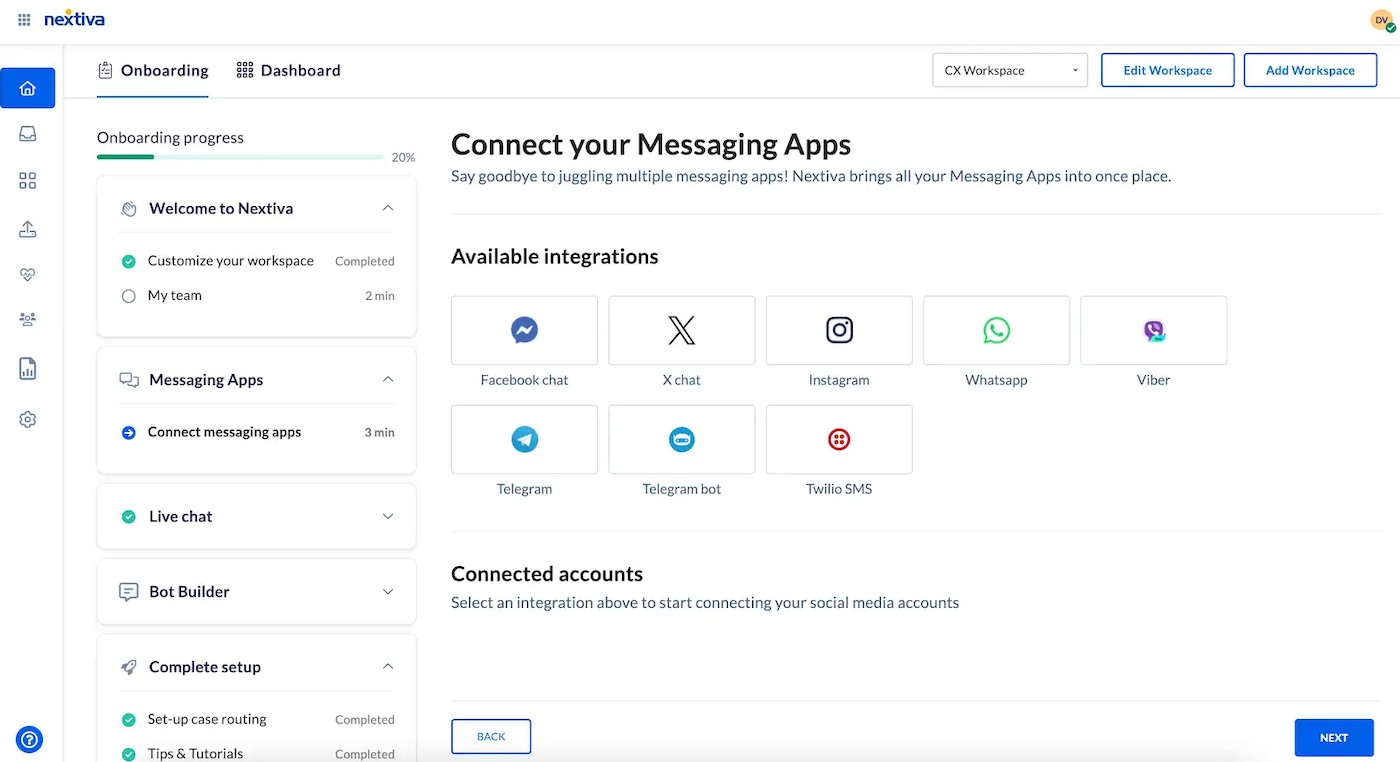
Task: Open the reports chart sidebar icon
Action: [28, 369]
